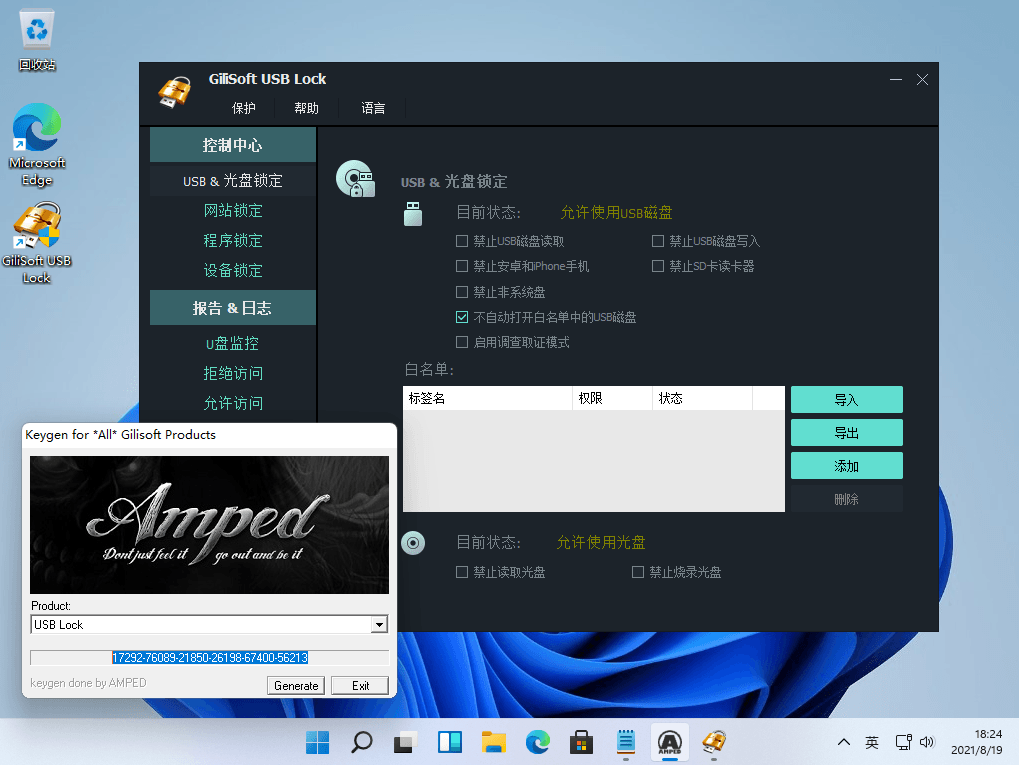Click the optical disc status icon

coord(413,543)
